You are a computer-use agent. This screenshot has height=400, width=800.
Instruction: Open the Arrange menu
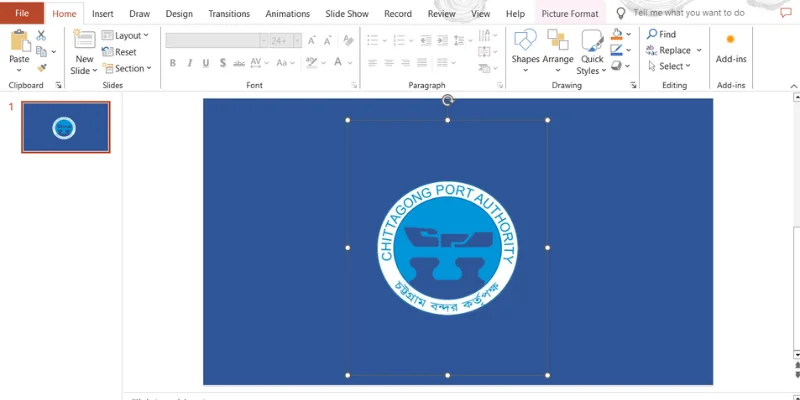click(x=558, y=50)
